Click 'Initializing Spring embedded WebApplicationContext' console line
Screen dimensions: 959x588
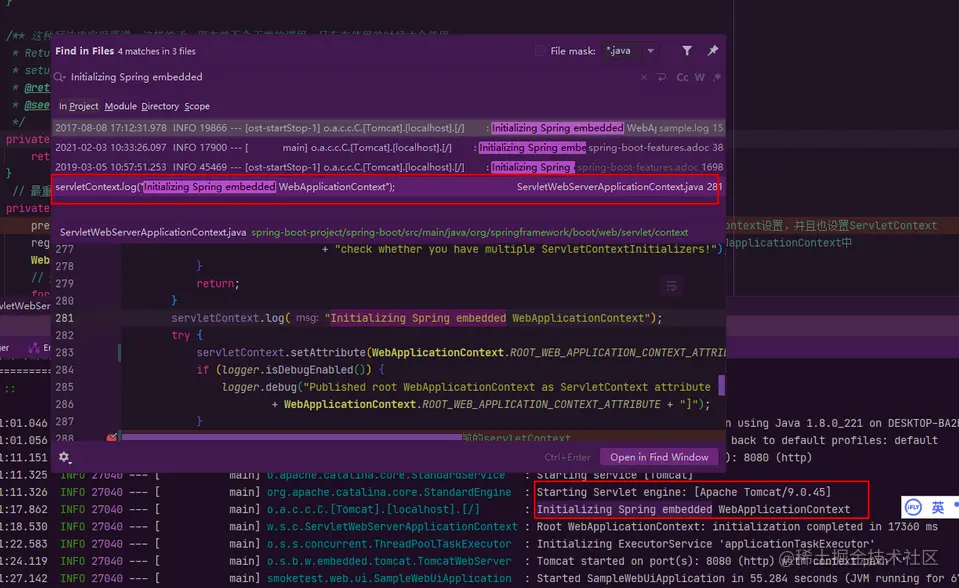tap(693, 509)
